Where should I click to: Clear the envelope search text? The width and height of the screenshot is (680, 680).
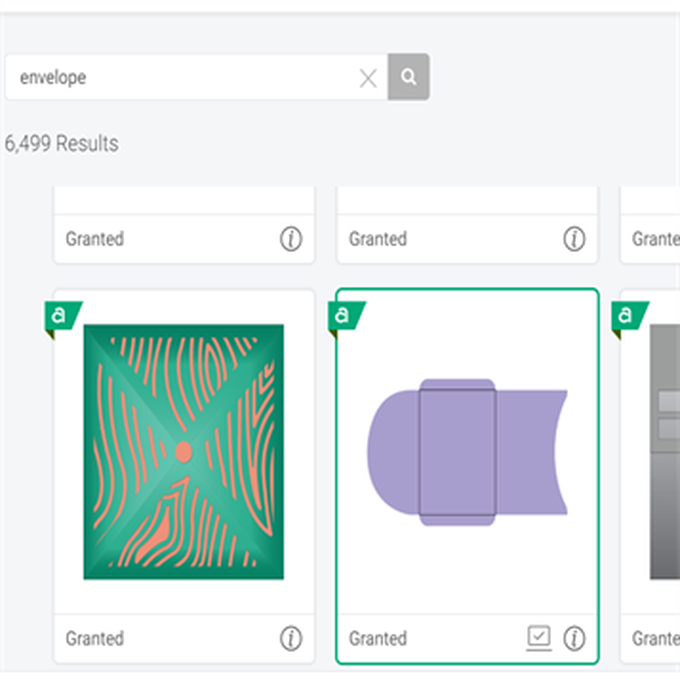(x=368, y=78)
